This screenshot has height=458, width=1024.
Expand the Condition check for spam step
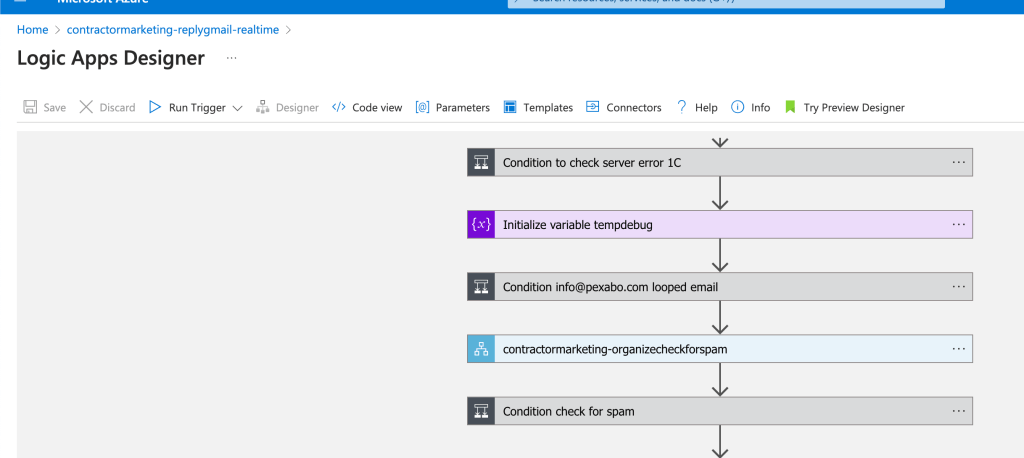720,411
